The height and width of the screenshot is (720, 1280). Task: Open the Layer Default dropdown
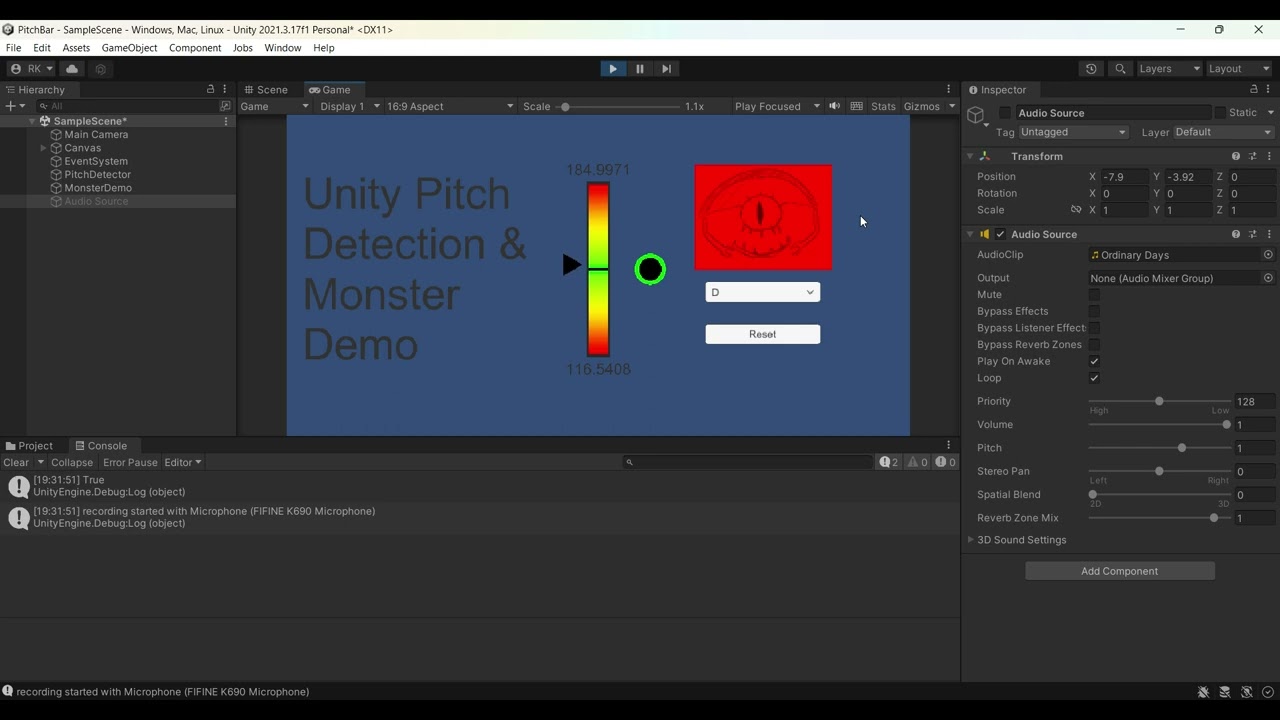tap(1223, 132)
